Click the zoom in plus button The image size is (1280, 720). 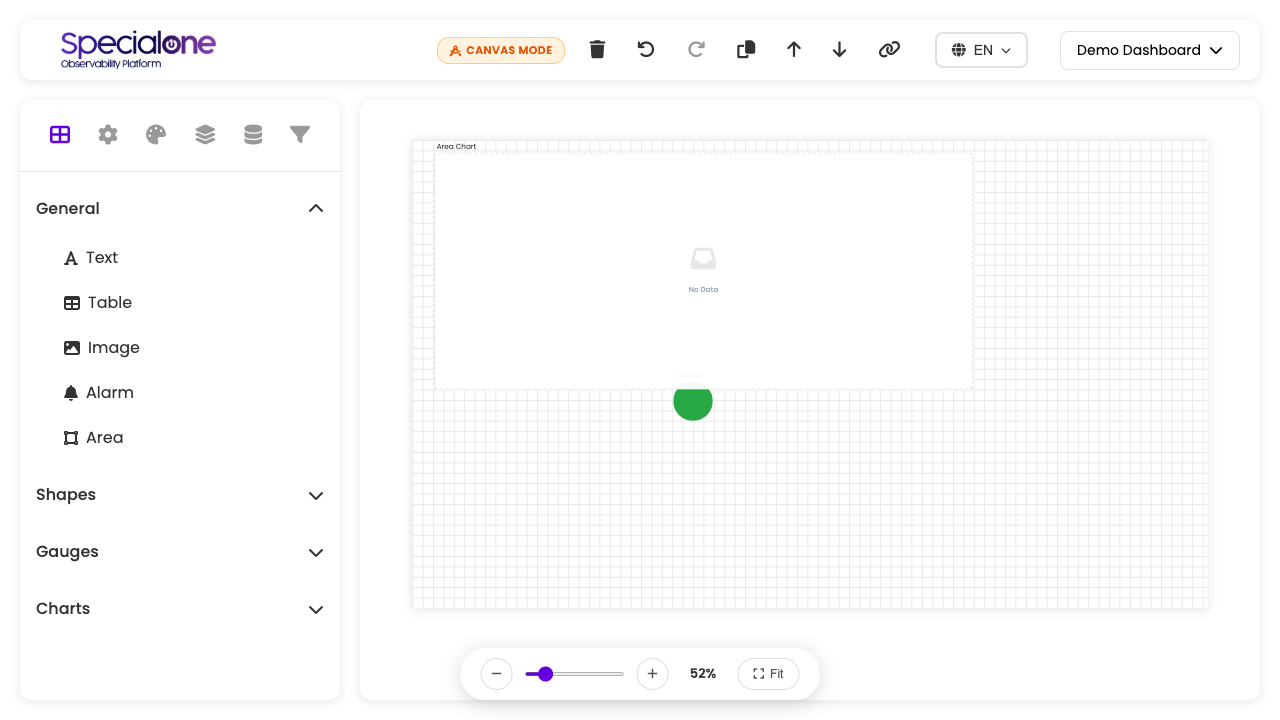tap(652, 674)
